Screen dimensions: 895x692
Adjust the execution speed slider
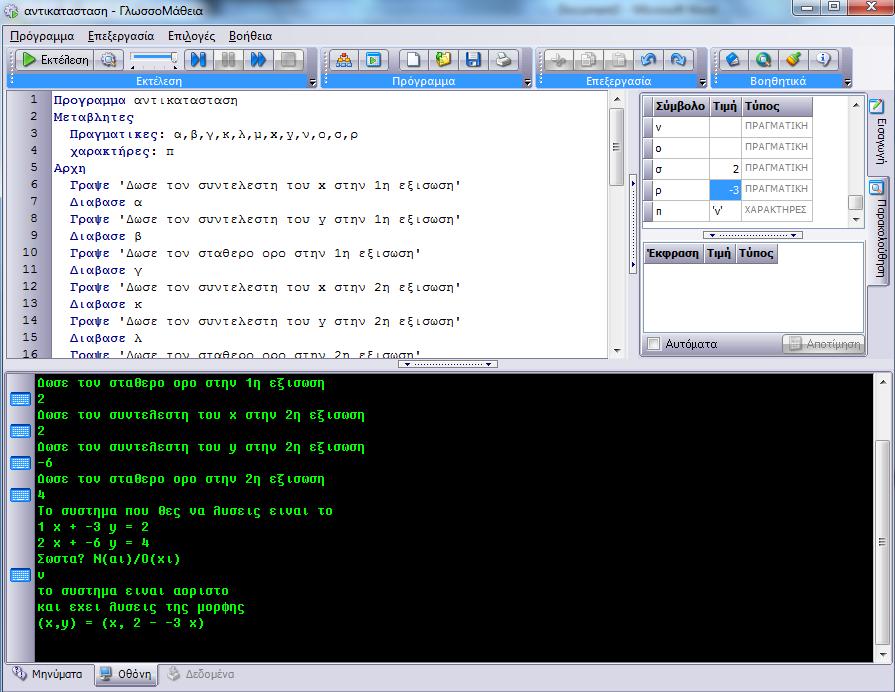click(154, 59)
